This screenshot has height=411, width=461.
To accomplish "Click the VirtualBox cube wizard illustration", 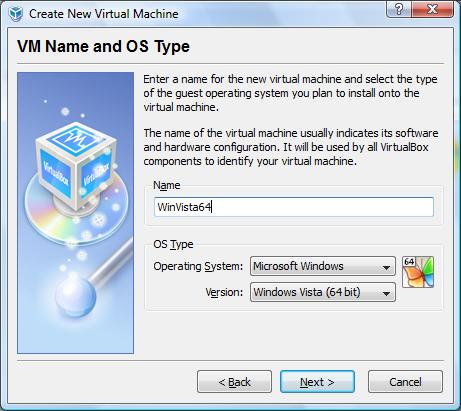I will [76, 213].
